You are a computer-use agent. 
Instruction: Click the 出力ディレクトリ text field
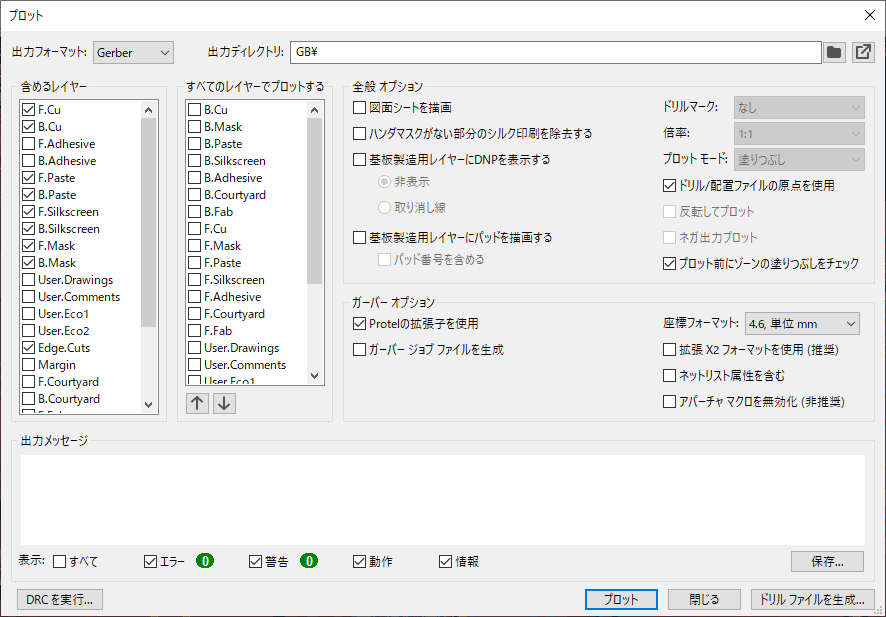tap(555, 53)
